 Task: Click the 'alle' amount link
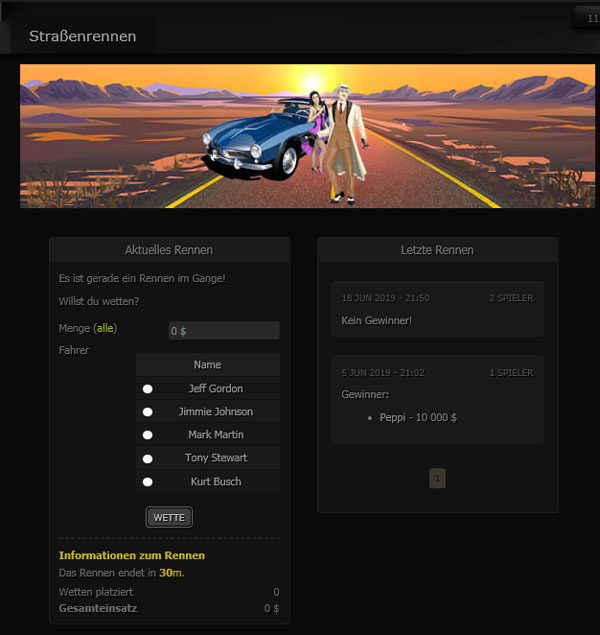pos(105,328)
